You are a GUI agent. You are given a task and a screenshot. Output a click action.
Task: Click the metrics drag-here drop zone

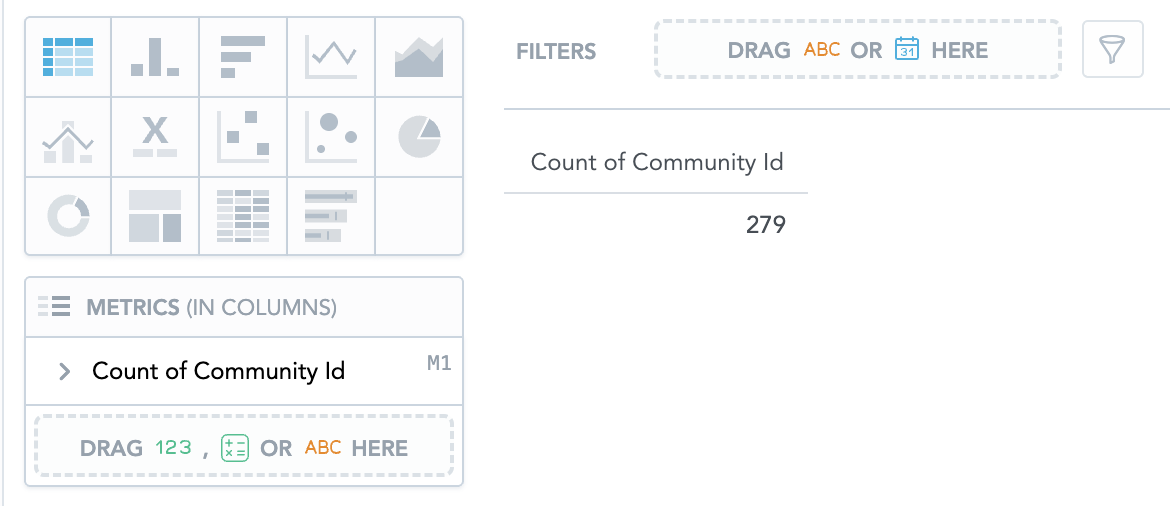pyautogui.click(x=244, y=447)
